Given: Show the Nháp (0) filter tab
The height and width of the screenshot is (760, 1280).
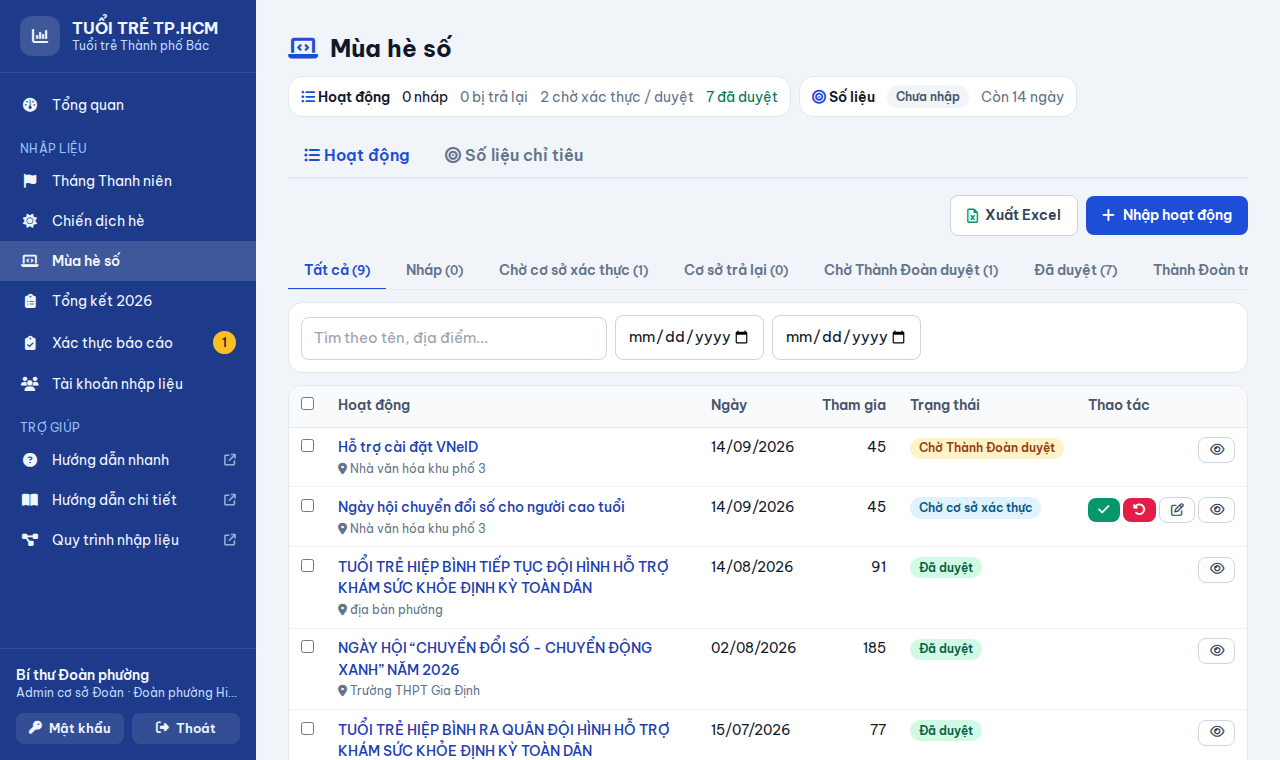Looking at the screenshot, I should [x=435, y=270].
